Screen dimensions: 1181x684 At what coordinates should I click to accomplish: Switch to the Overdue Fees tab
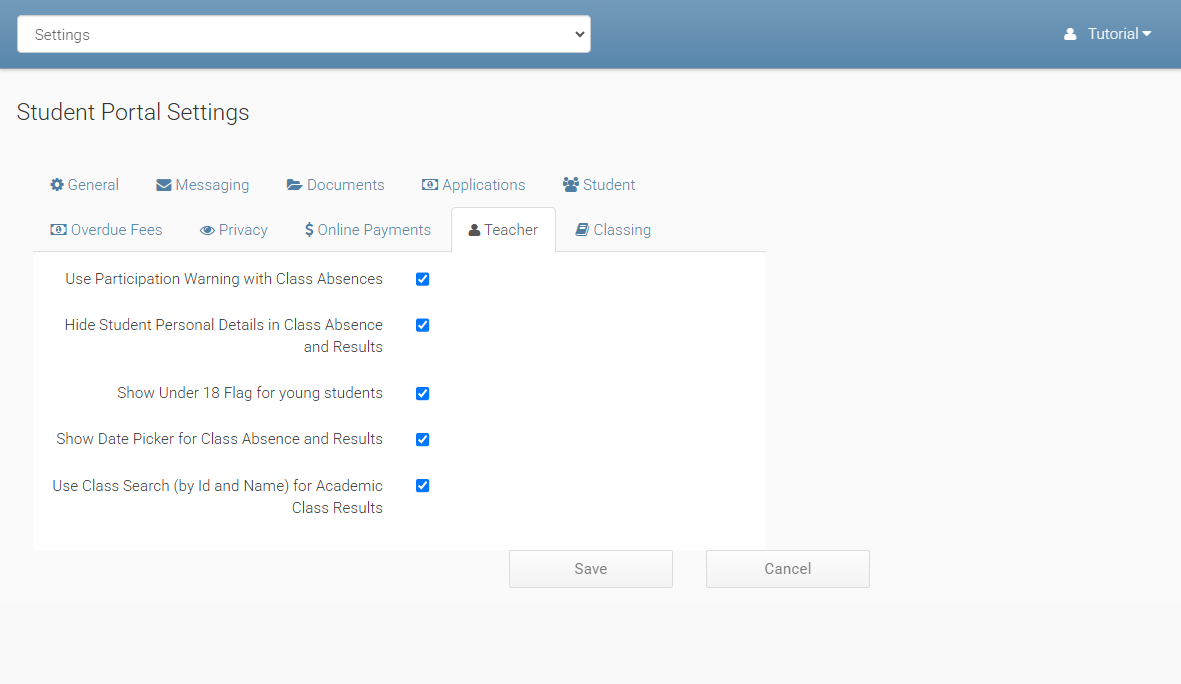(x=106, y=230)
